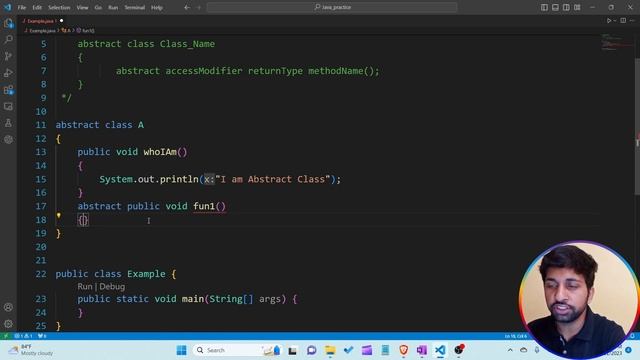Open the editor More Actions ellipsis
The width and height of the screenshot is (640, 360).
coord(632,20)
